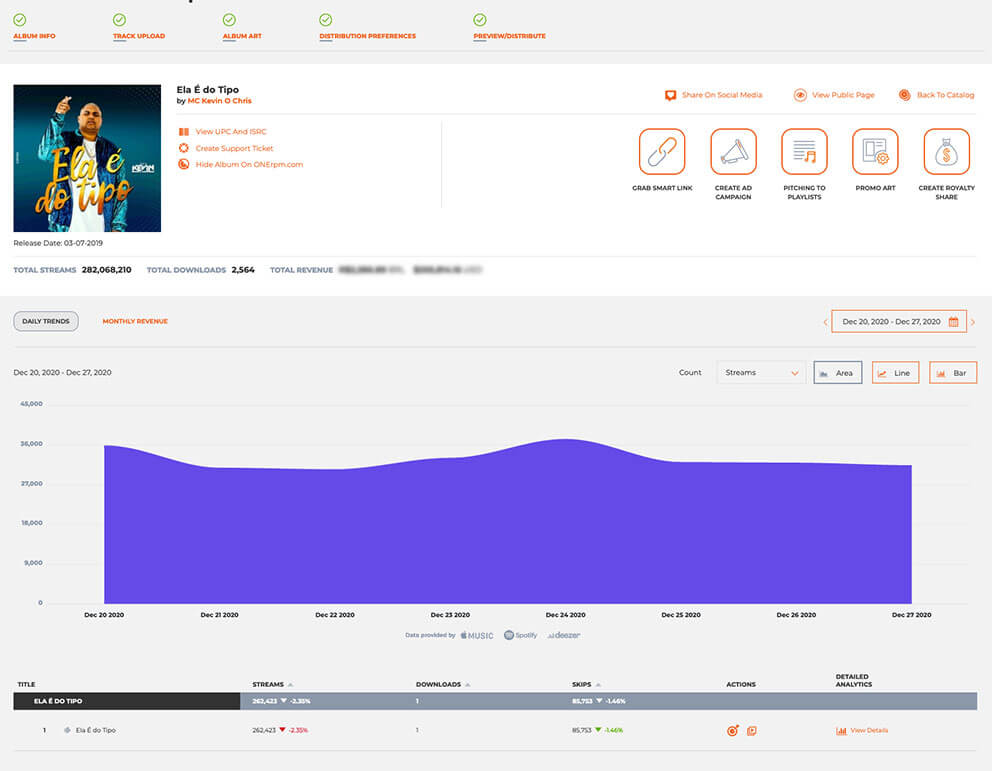Switch chart to Line view
This screenshot has height=771, width=992.
click(895, 373)
